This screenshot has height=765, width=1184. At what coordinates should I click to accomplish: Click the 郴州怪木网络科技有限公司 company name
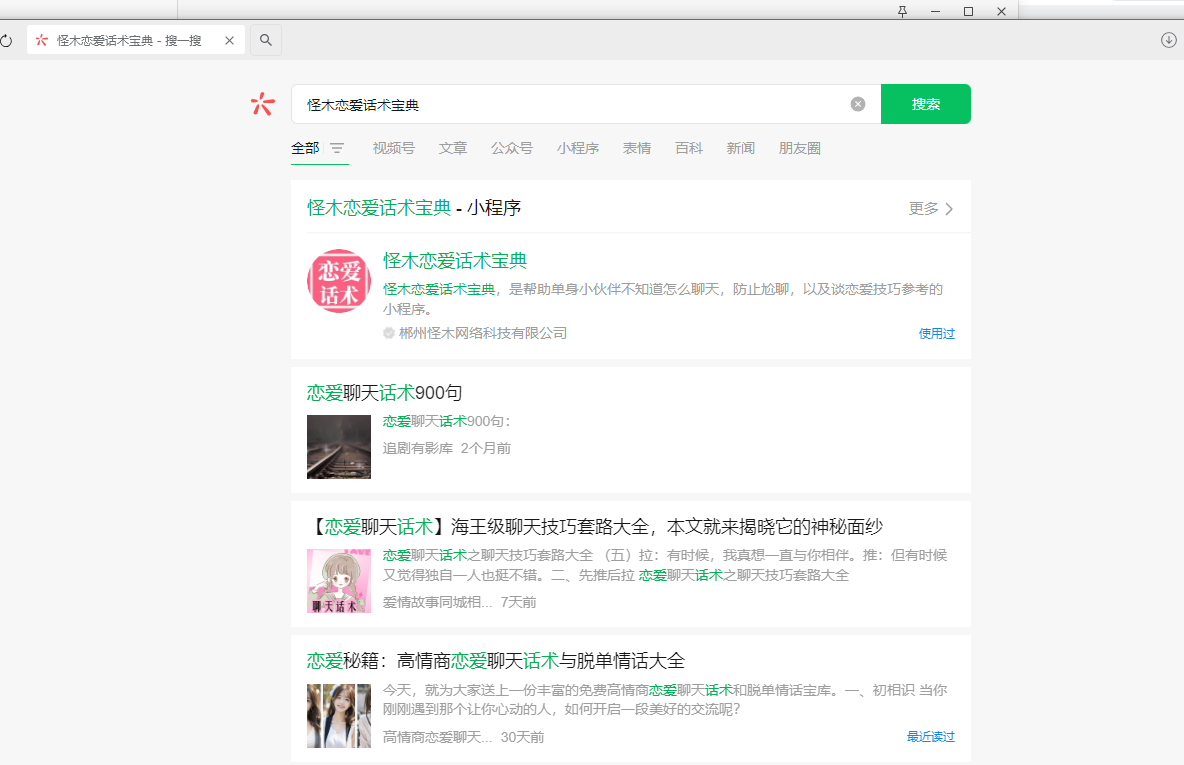tap(483, 333)
